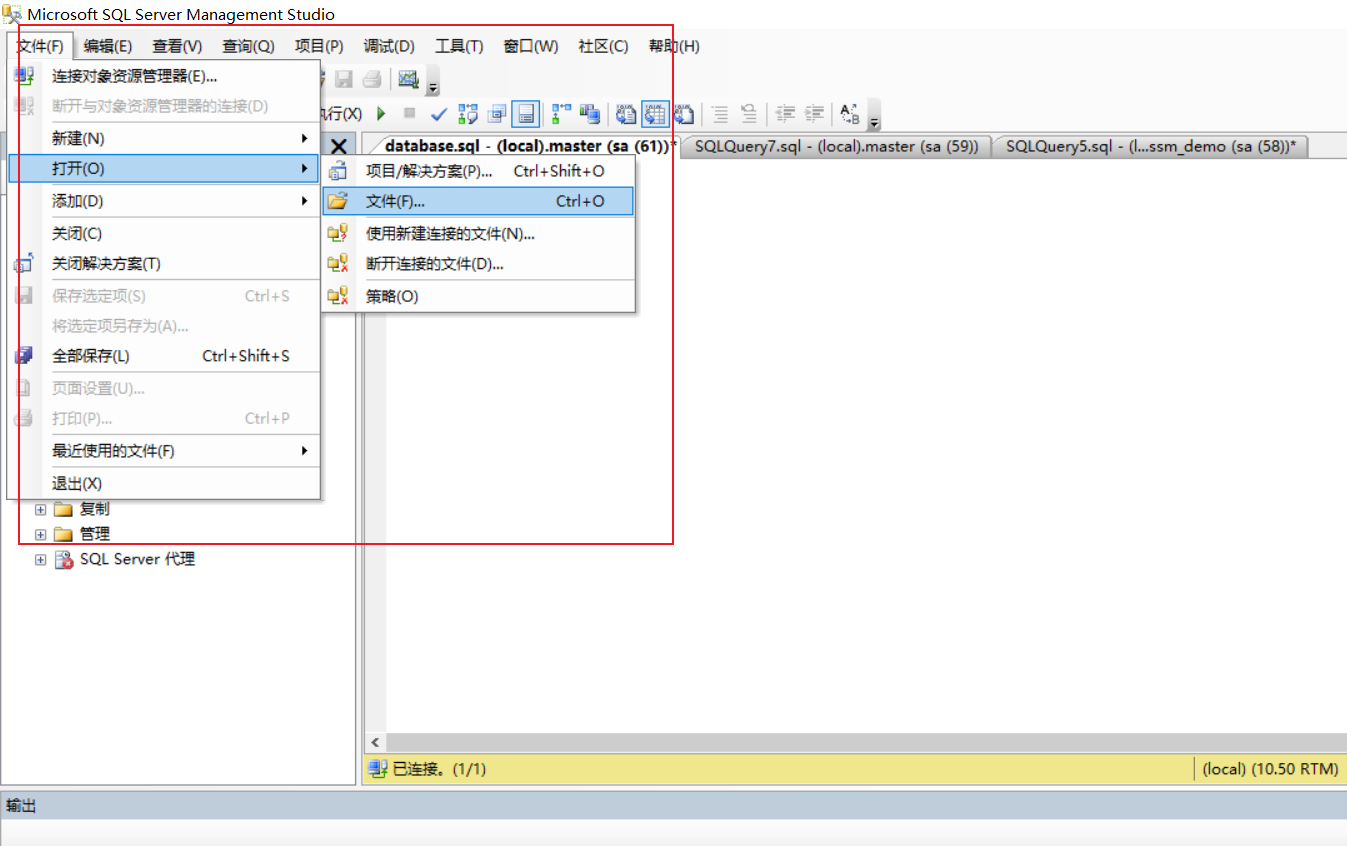This screenshot has height=846, width=1347.
Task: Click the Cancel executing query stop icon
Action: pyautogui.click(x=409, y=114)
